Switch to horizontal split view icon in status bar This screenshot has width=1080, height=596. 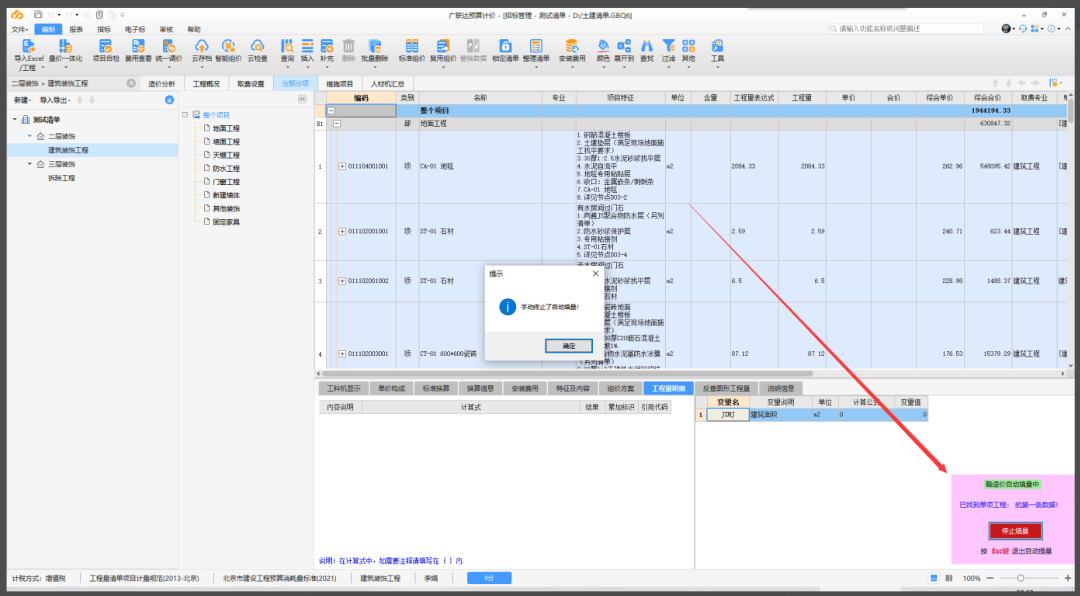(934, 578)
